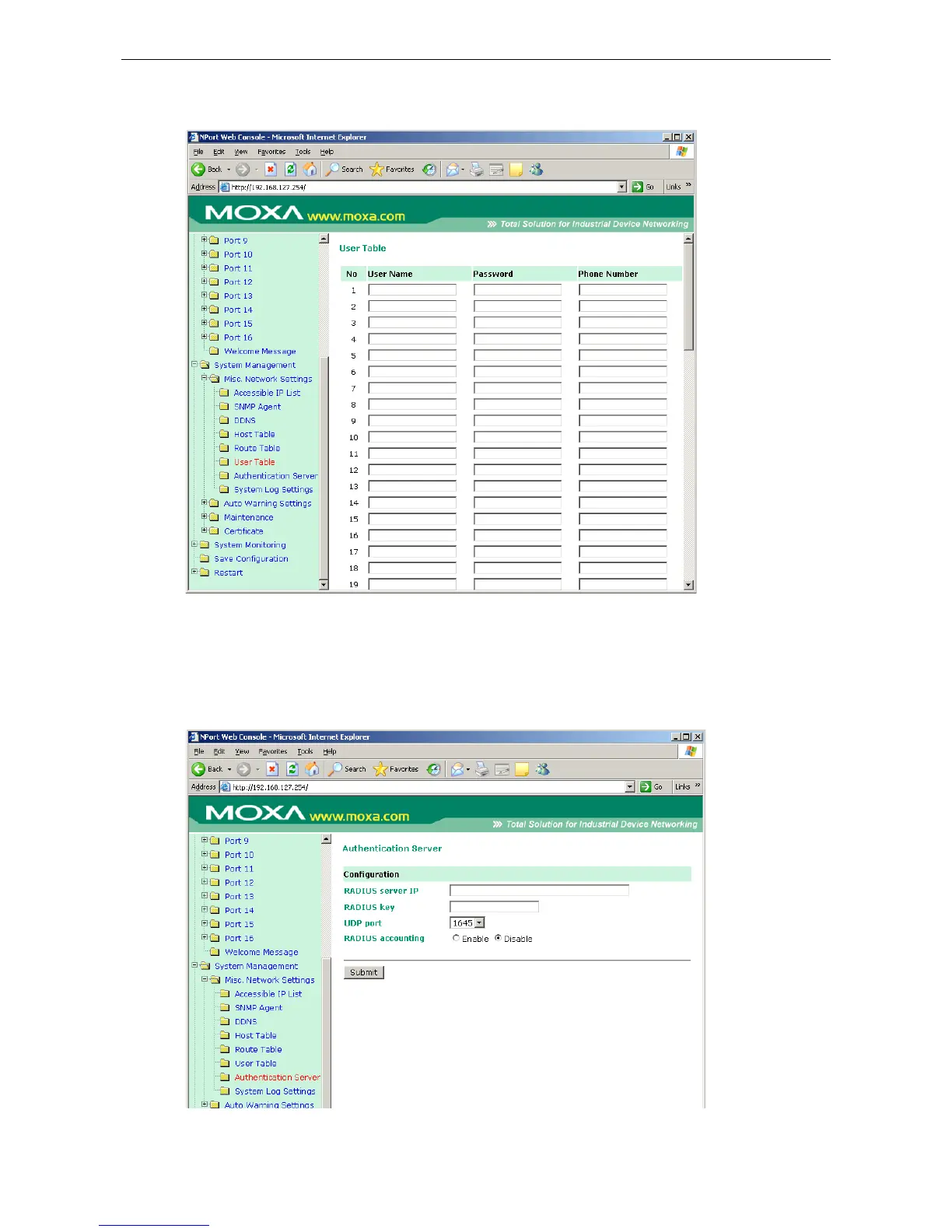Screen dimensions: 952x1232
Task: Click the Mail icon in User Table window toolbar
Action: [453, 170]
